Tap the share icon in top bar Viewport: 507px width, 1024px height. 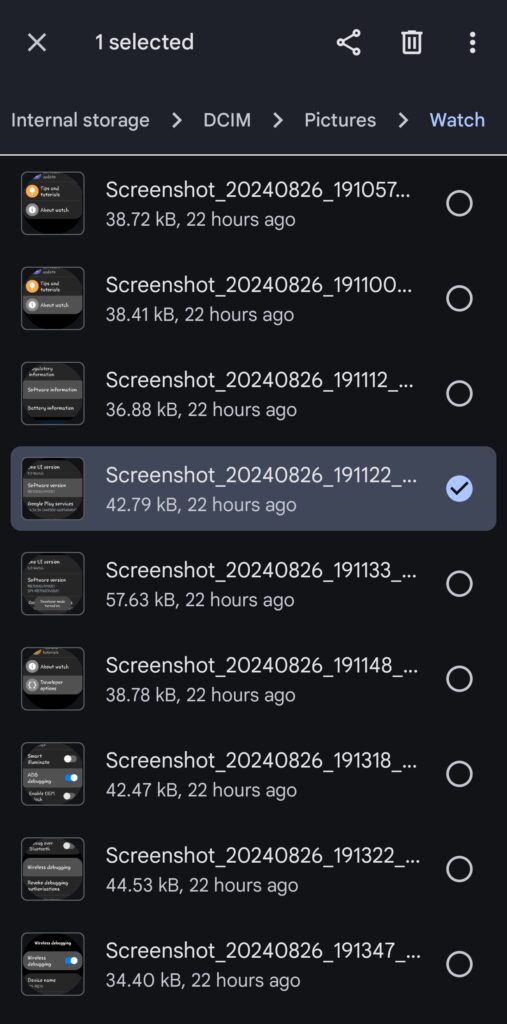348,42
